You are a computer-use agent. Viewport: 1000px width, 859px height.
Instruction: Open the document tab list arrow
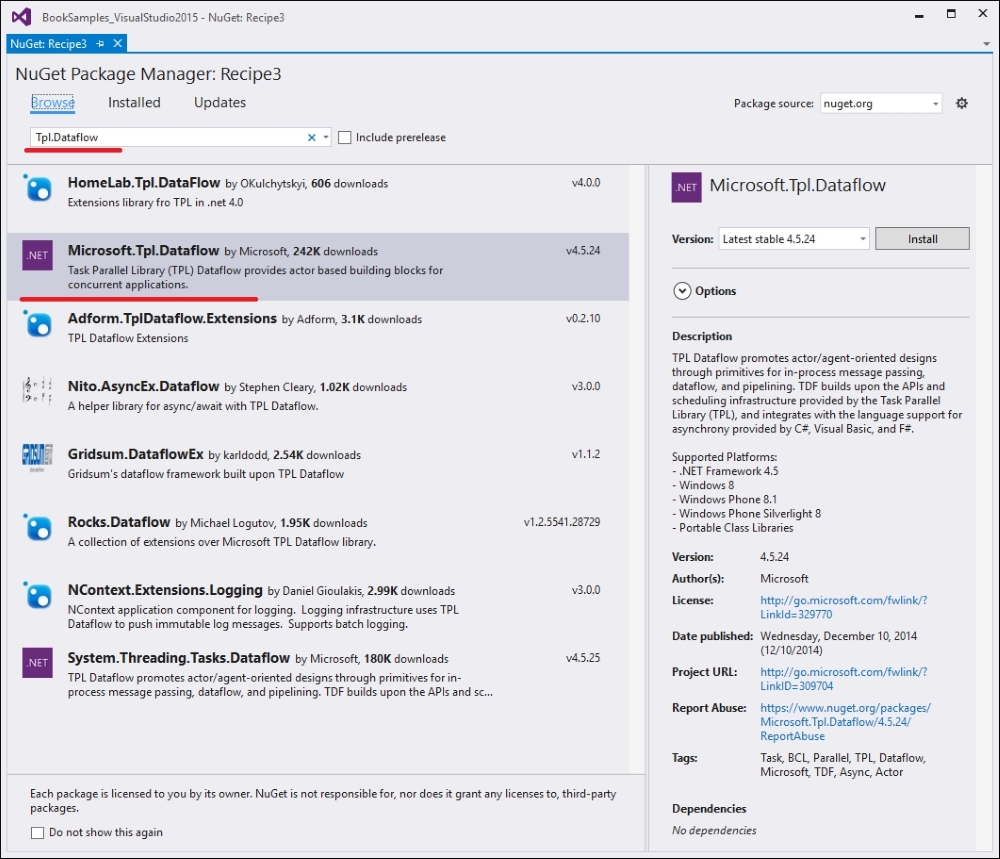986,44
